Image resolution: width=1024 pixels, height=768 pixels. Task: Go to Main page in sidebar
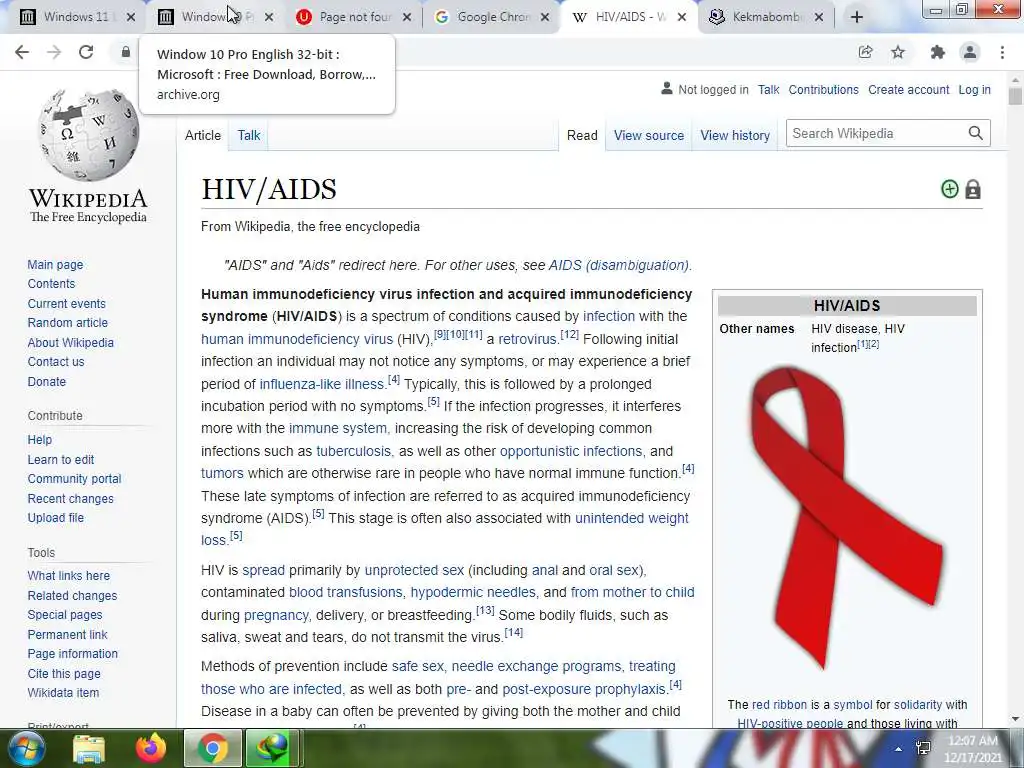click(x=55, y=264)
